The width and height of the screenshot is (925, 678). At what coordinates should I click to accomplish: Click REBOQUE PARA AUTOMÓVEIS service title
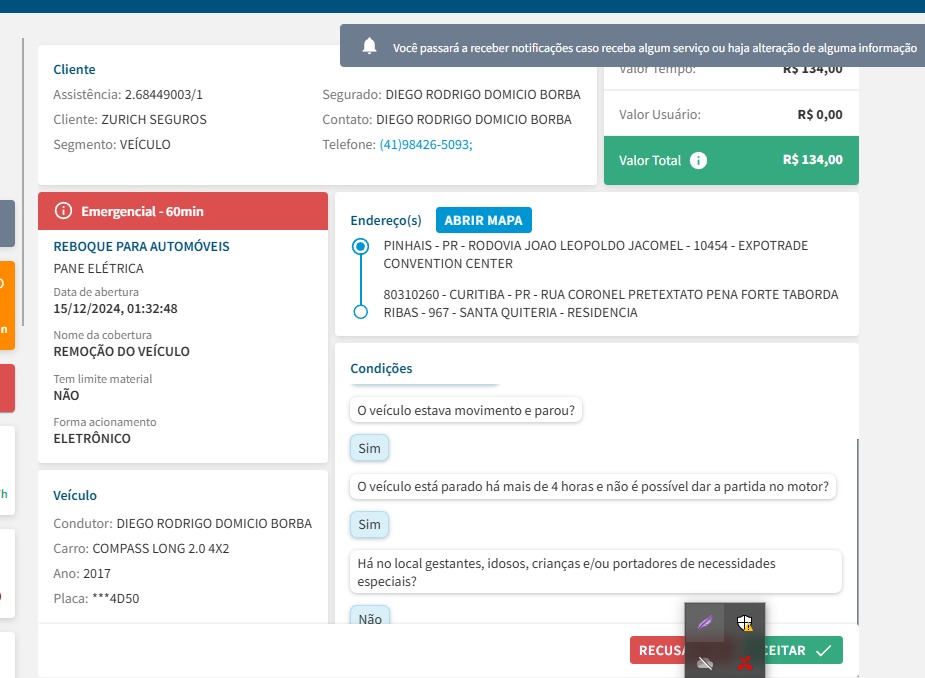(x=142, y=247)
